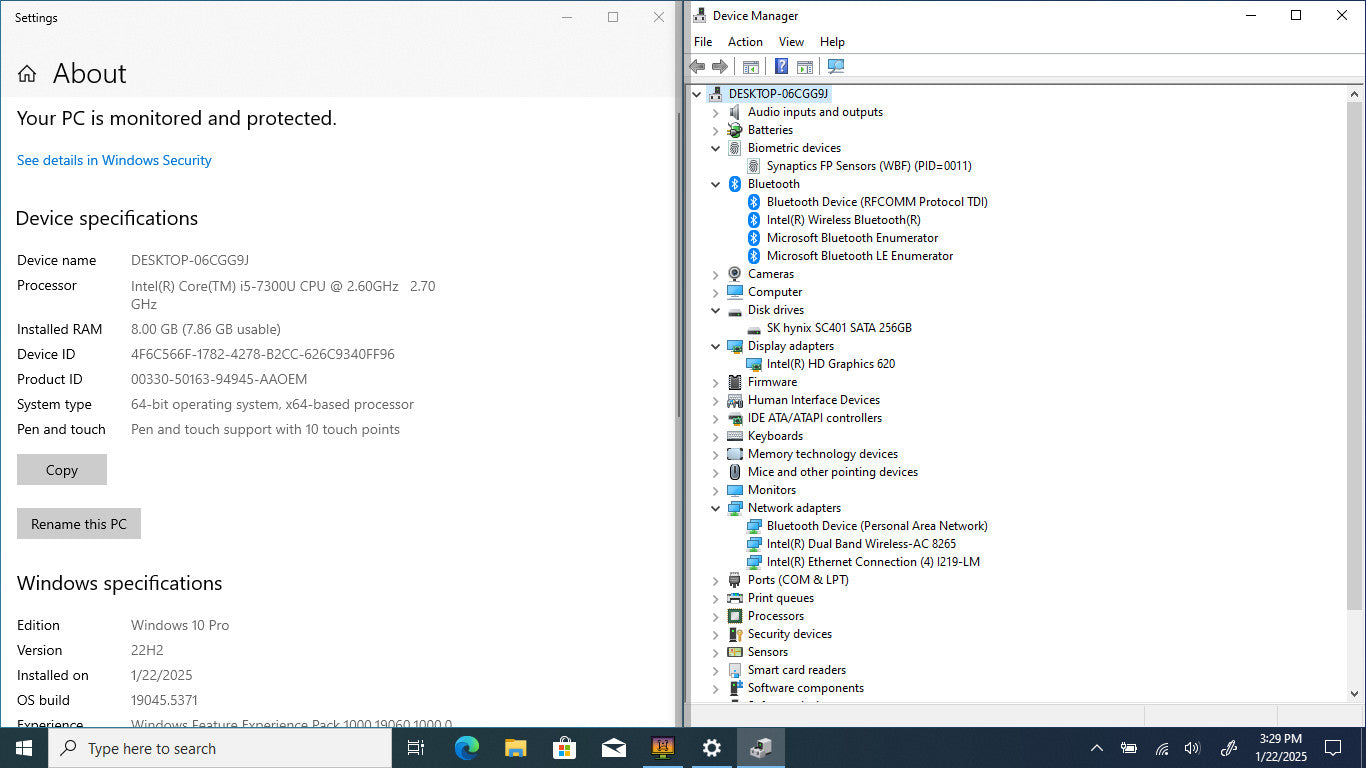Click the Windows Start button

coord(24,748)
